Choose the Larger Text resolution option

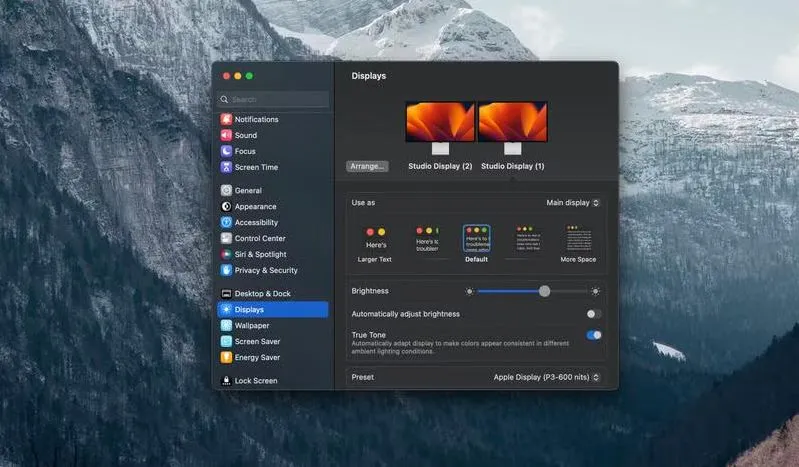coord(375,245)
